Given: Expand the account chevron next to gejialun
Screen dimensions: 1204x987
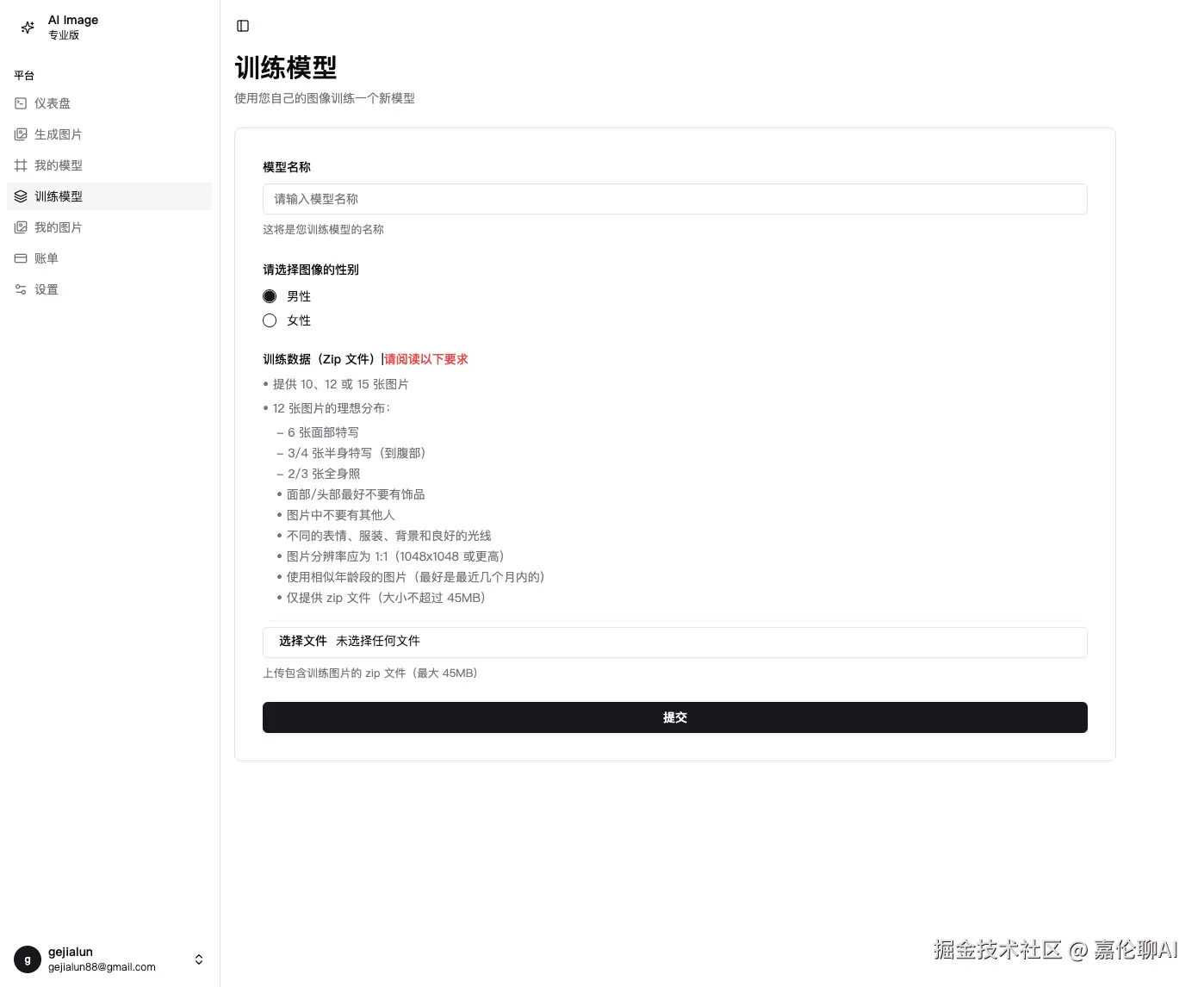Looking at the screenshot, I should [x=199, y=959].
